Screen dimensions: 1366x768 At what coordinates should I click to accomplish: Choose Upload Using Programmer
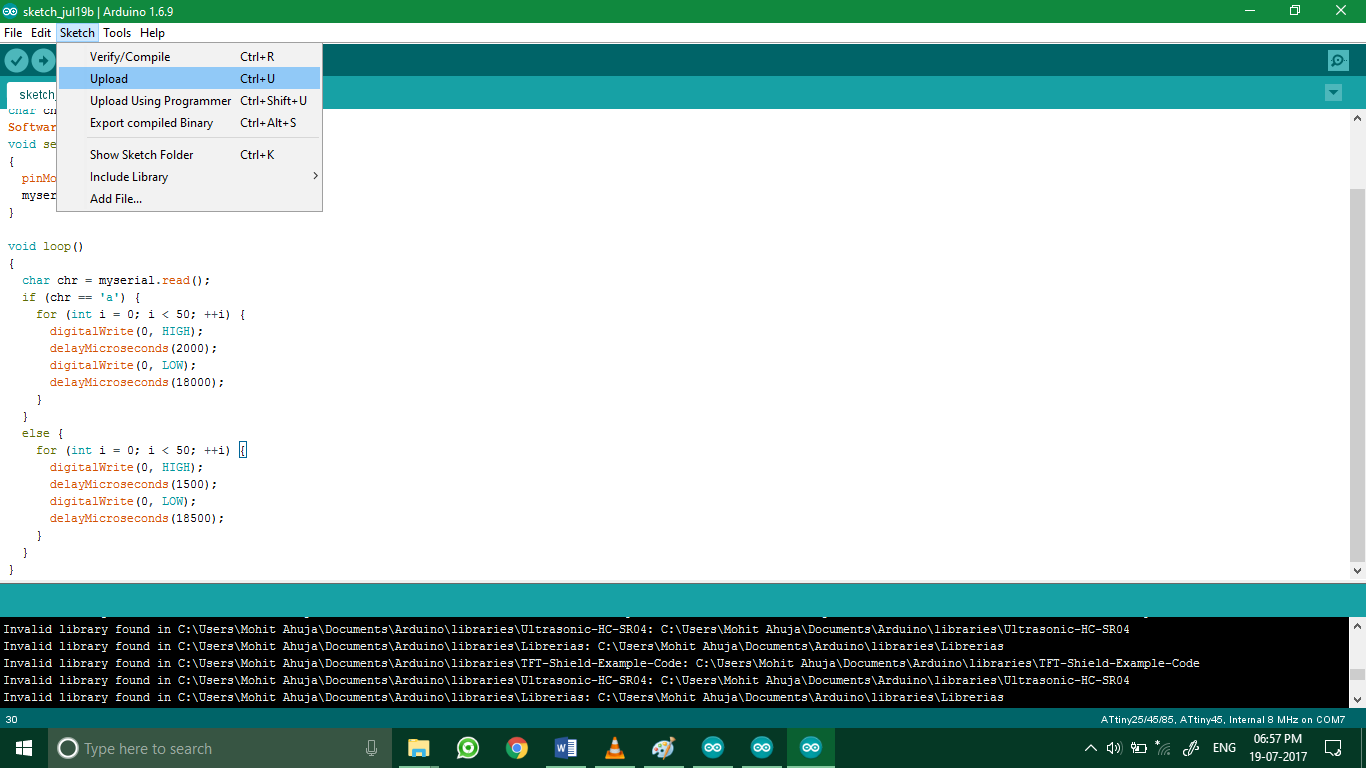click(189, 101)
